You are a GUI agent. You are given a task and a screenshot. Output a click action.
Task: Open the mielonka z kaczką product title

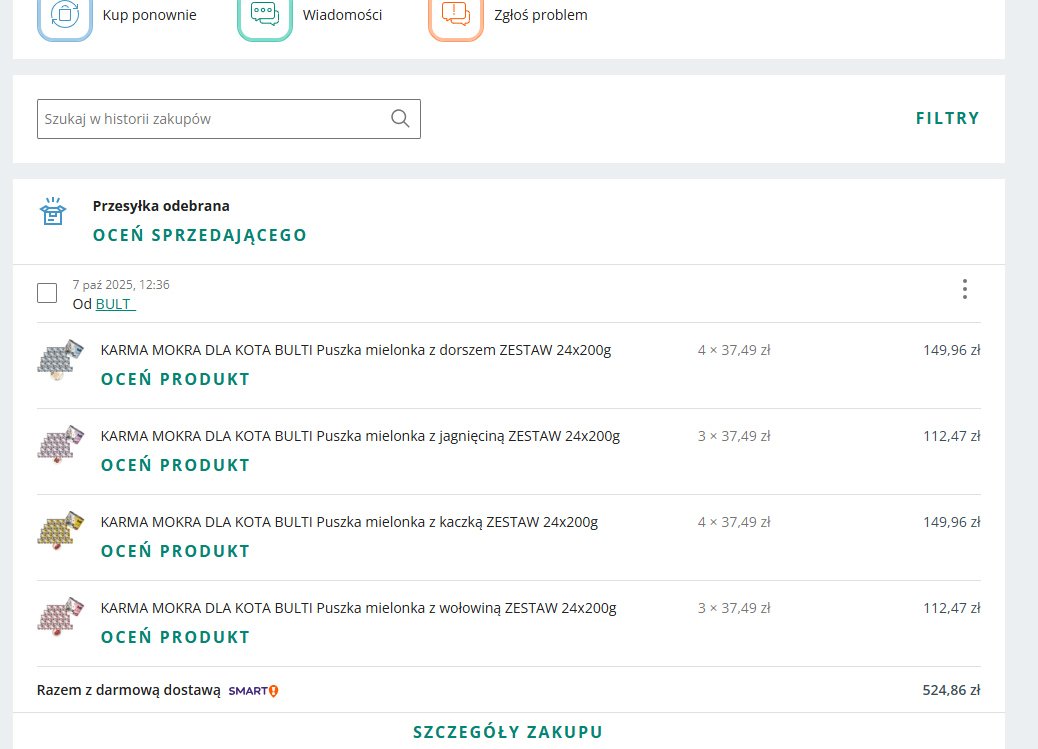click(349, 523)
